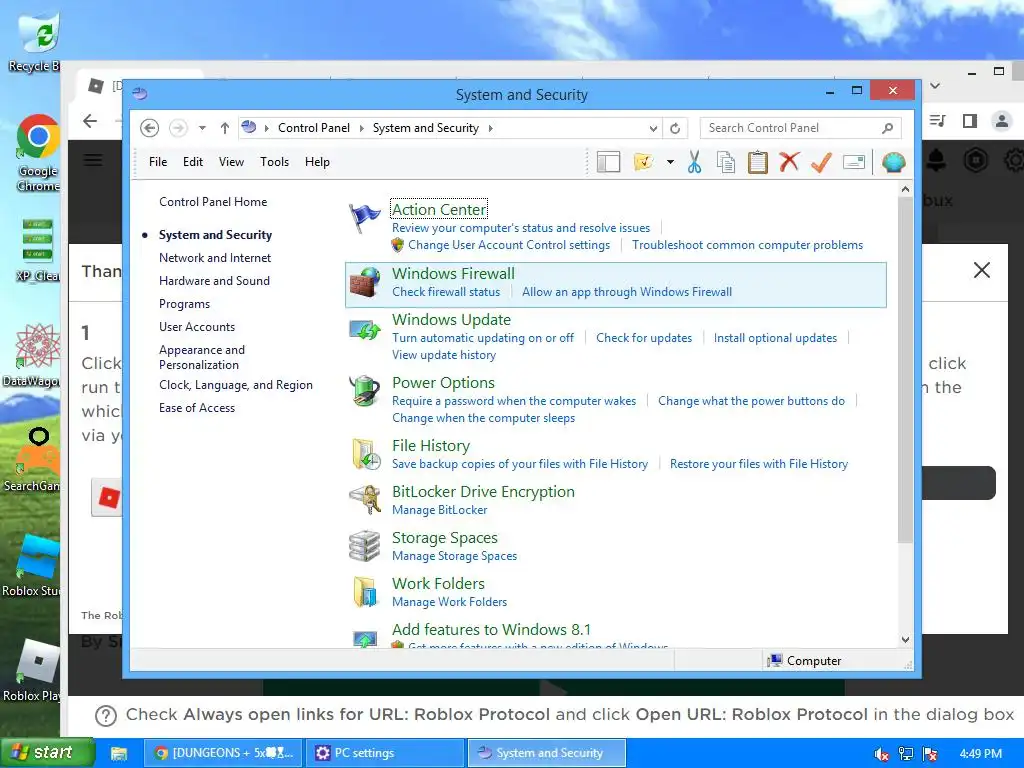The width and height of the screenshot is (1024, 768).
Task: Click the Copy toolbar icon
Action: click(726, 162)
